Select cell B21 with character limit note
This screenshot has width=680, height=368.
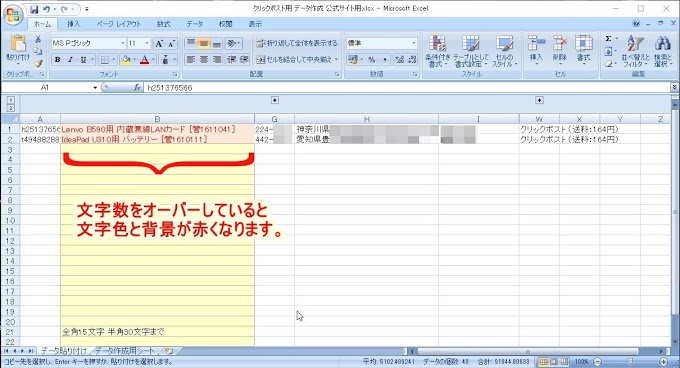[157, 332]
